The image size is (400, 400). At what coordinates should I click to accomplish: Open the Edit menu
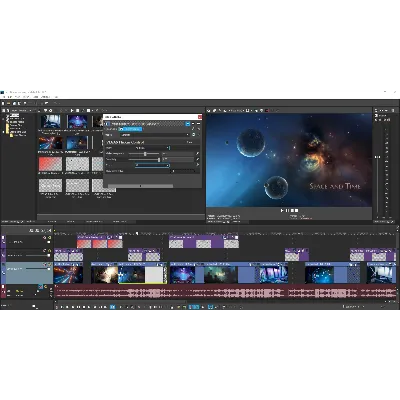tap(9, 97)
